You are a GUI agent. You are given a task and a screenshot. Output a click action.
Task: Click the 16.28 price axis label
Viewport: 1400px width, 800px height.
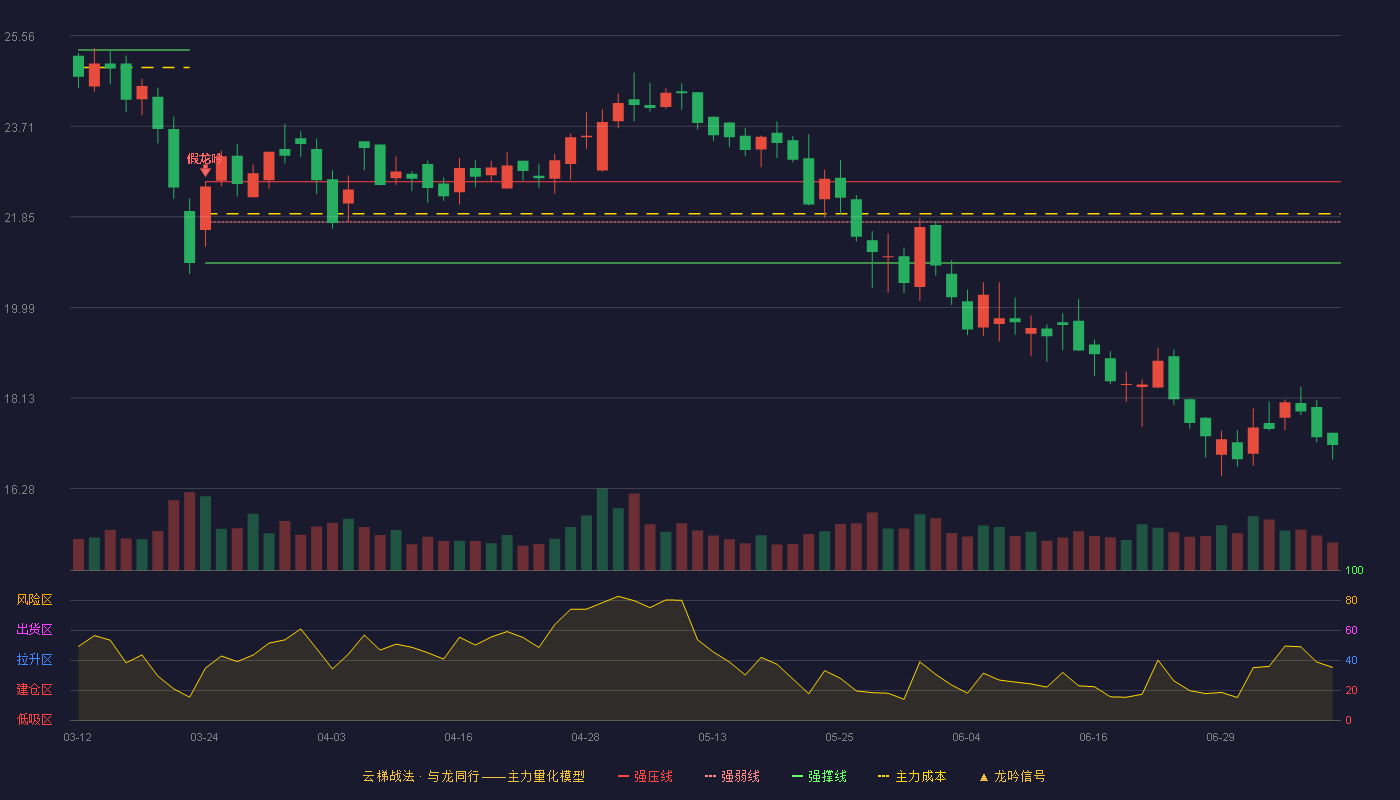pos(19,489)
